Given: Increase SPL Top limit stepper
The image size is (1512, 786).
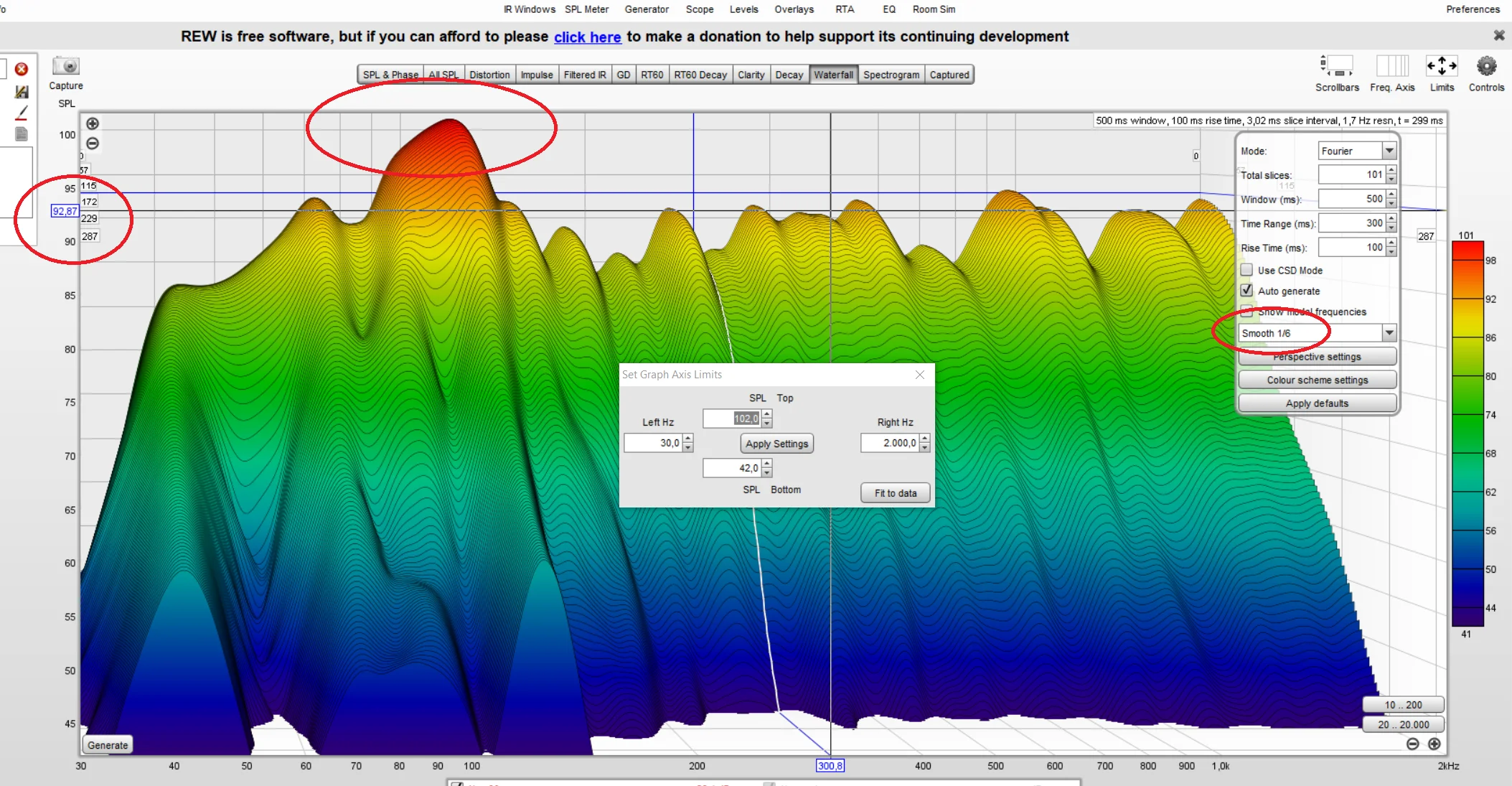Looking at the screenshot, I should (x=767, y=414).
